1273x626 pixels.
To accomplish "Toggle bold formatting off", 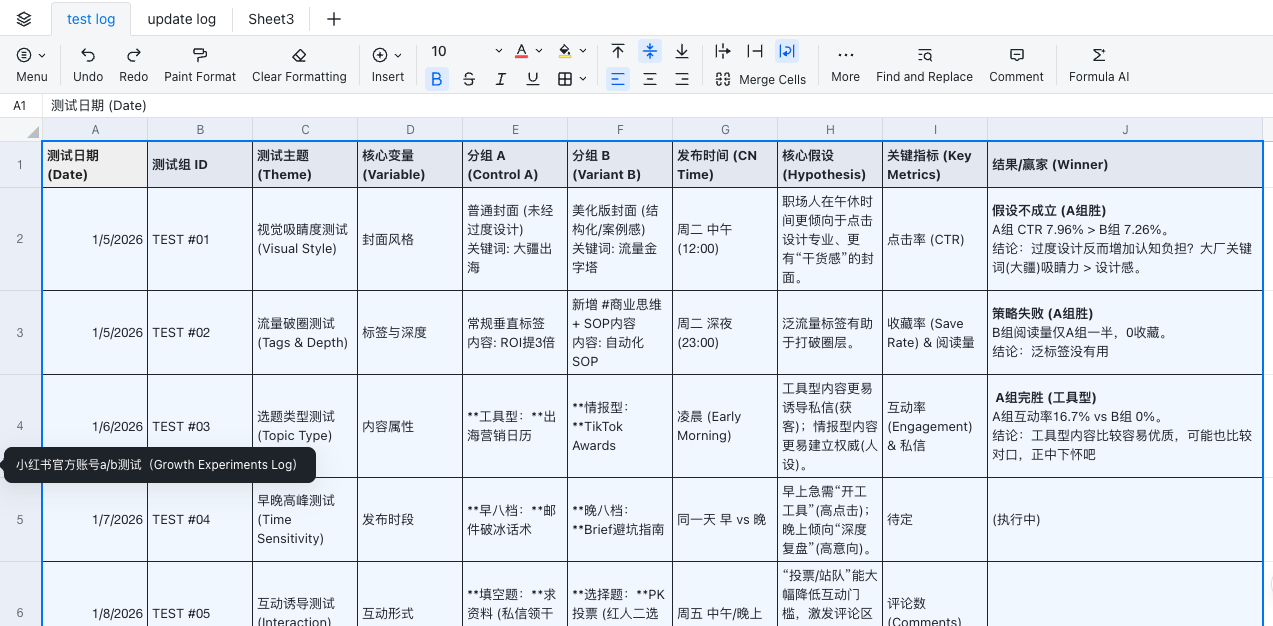I will click(x=437, y=78).
